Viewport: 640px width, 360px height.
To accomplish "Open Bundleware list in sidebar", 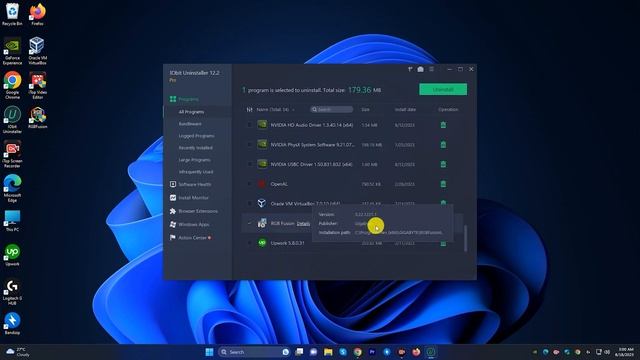I will (190, 124).
